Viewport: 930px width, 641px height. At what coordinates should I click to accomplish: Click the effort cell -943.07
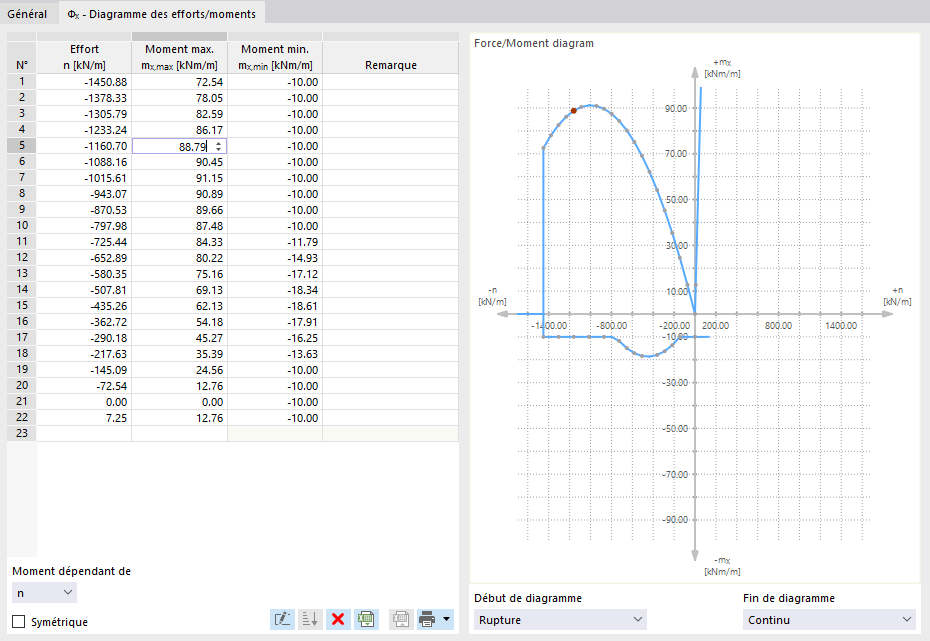[84, 194]
